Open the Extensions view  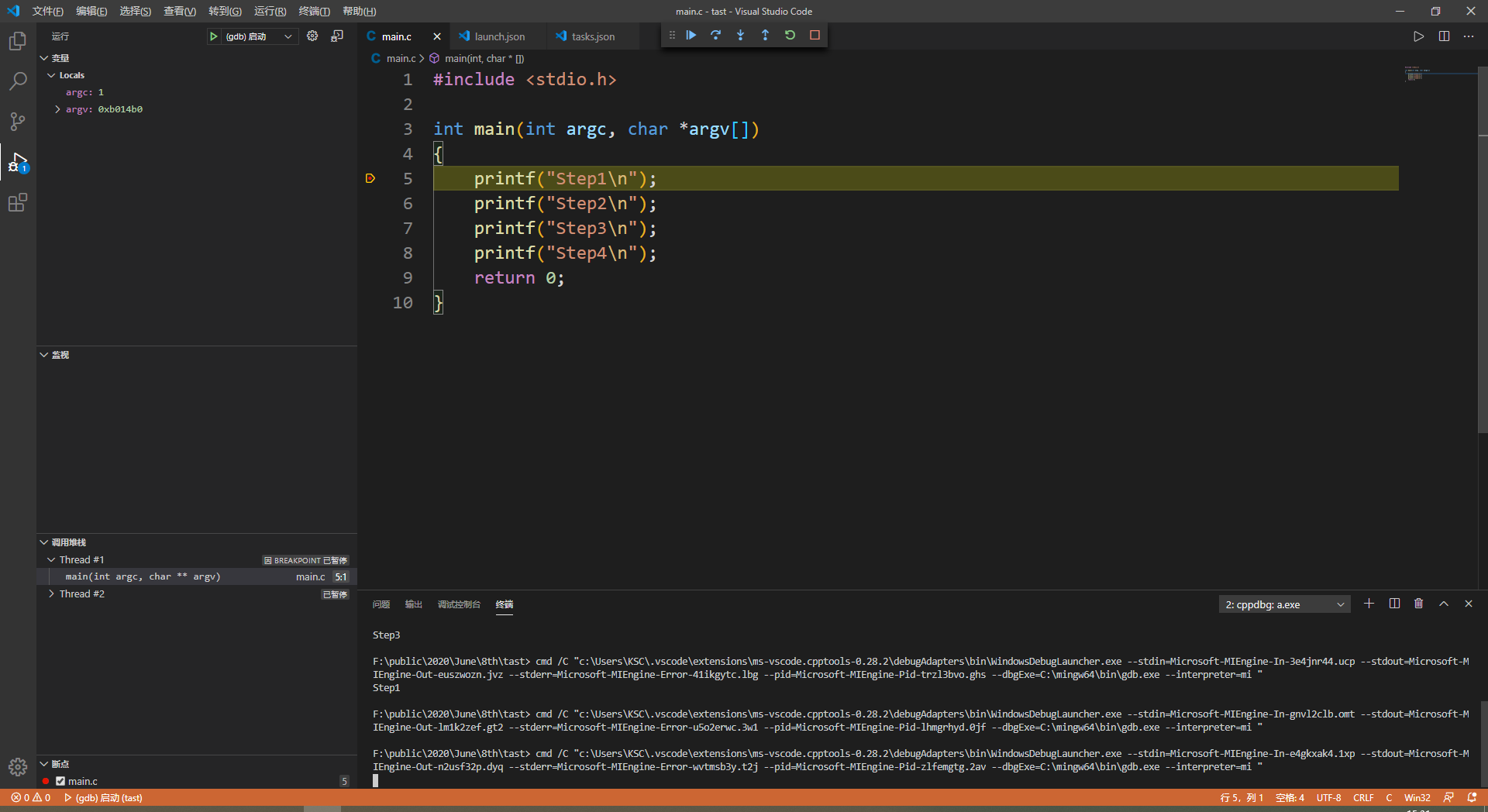(17, 202)
